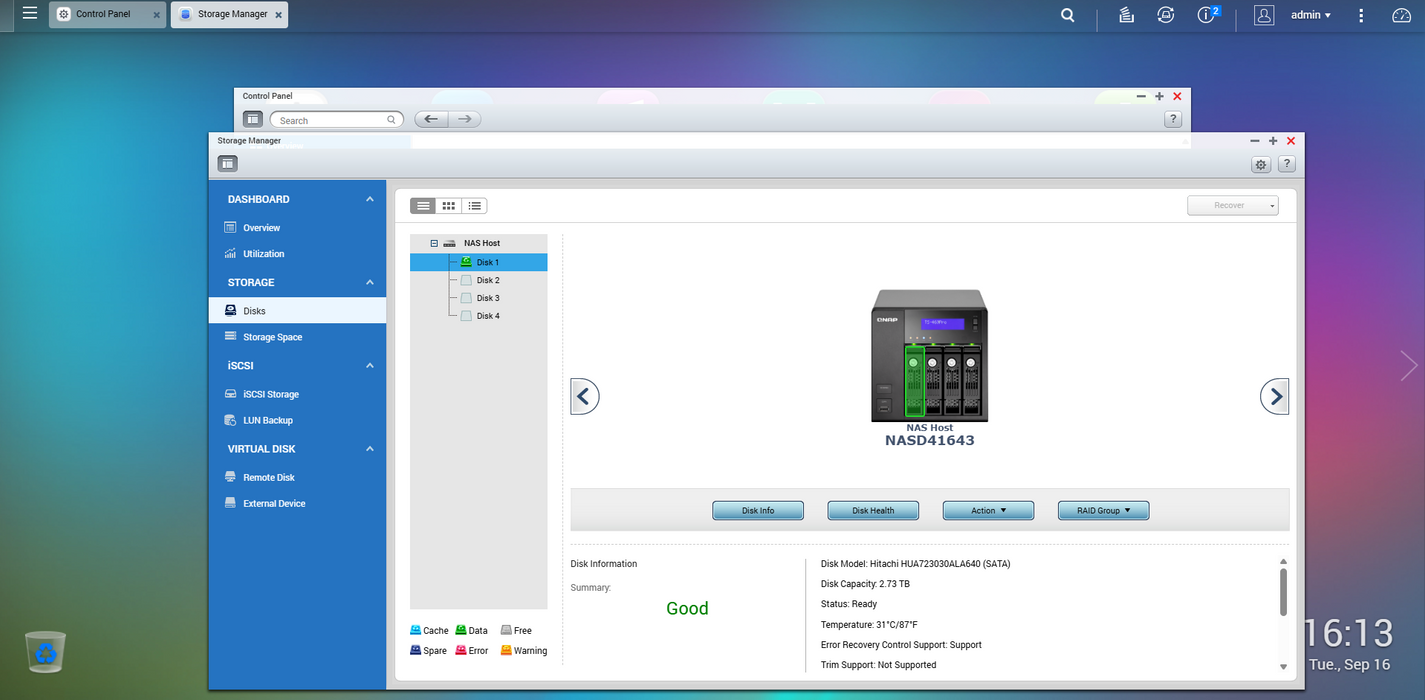Select Disk 1 in the tree

pos(479,262)
